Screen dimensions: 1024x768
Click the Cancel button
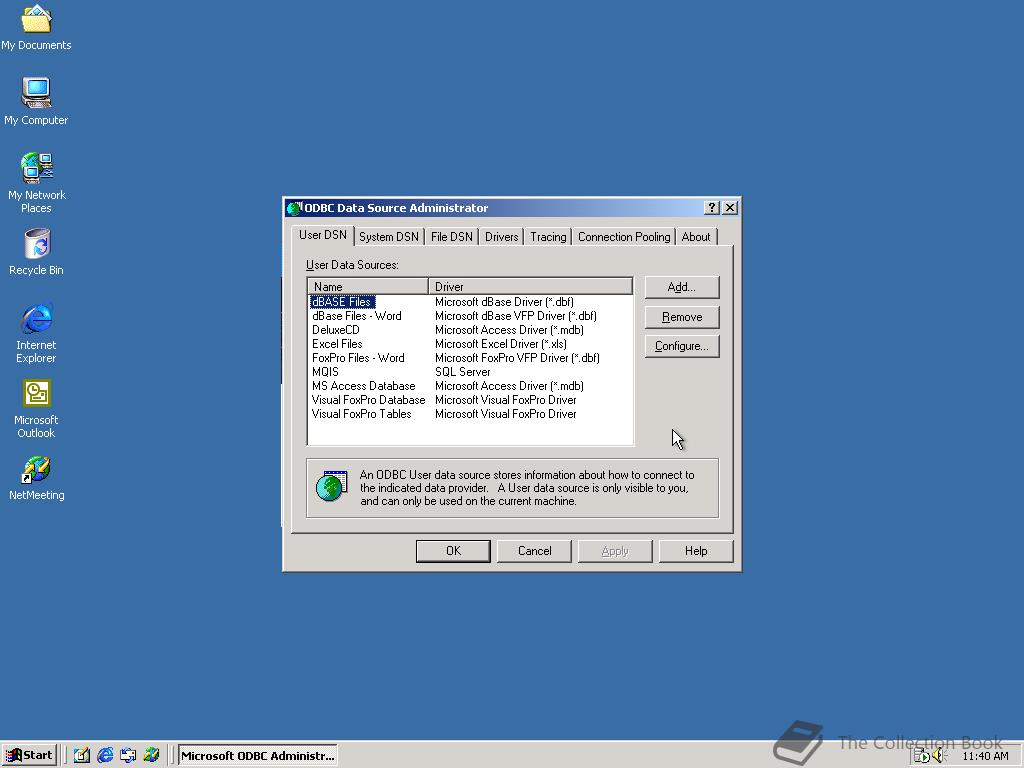(x=534, y=551)
